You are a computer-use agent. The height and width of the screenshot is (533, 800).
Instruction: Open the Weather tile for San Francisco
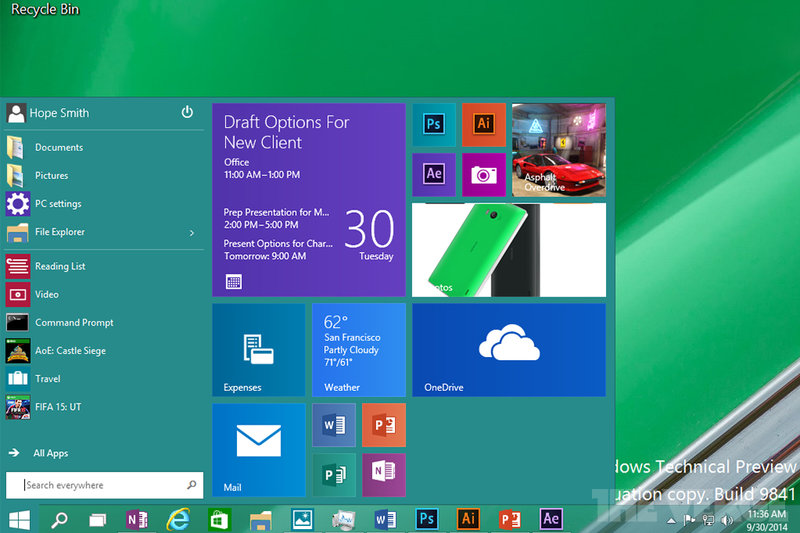pos(359,350)
